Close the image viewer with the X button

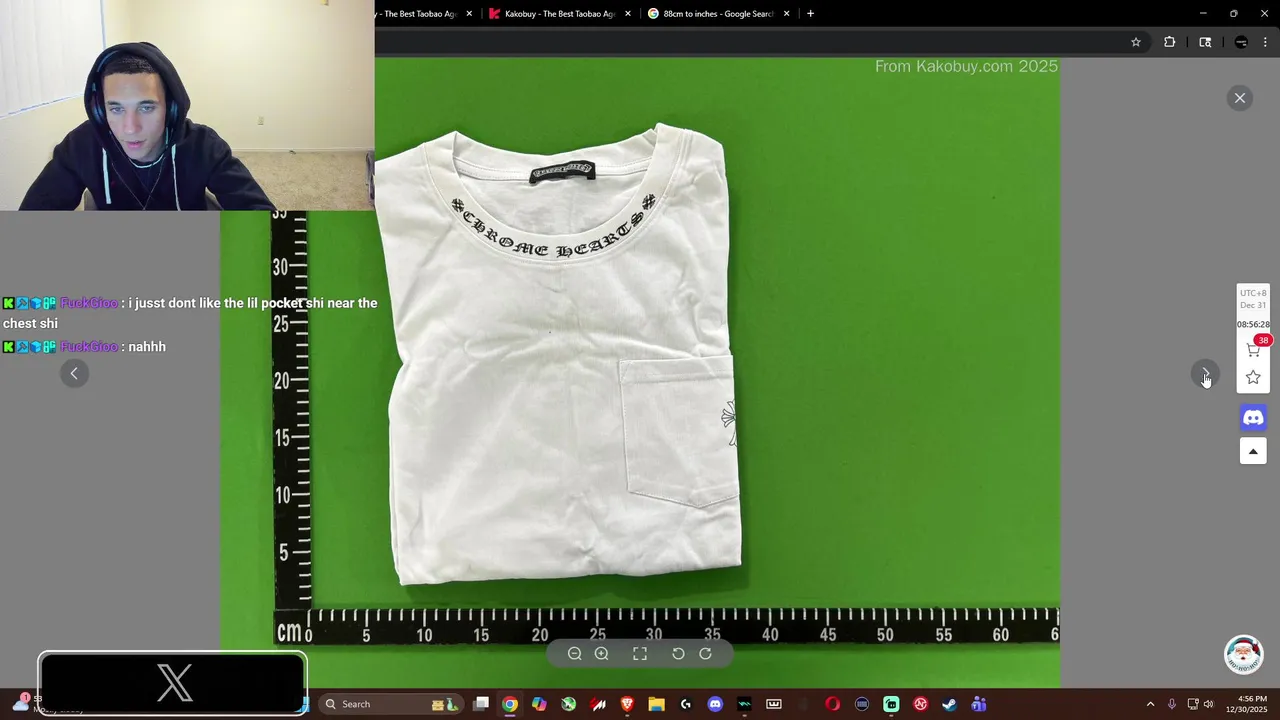coord(1240,98)
